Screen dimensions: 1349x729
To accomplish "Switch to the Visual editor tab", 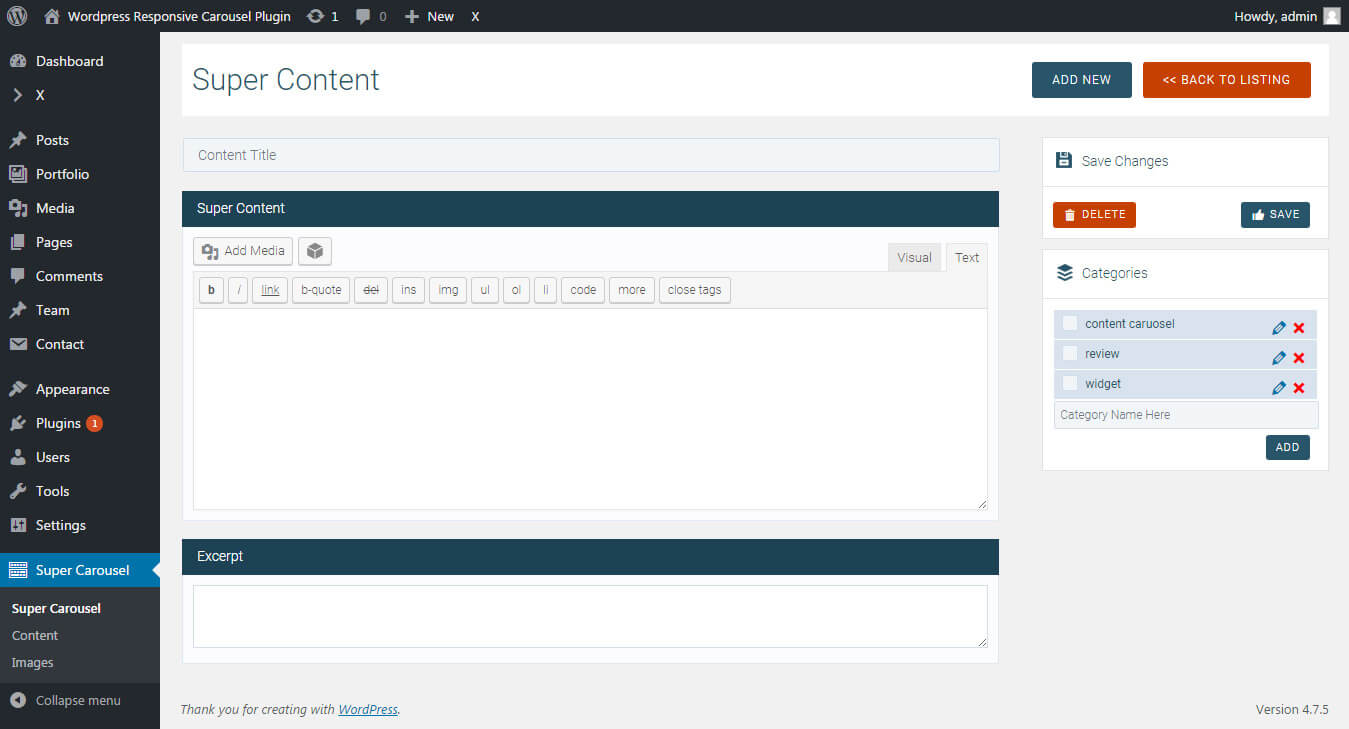I will 914,257.
